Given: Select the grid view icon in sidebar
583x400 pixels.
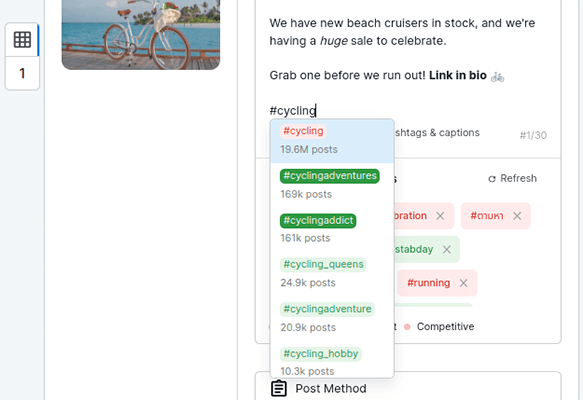Looking at the screenshot, I should [22, 40].
